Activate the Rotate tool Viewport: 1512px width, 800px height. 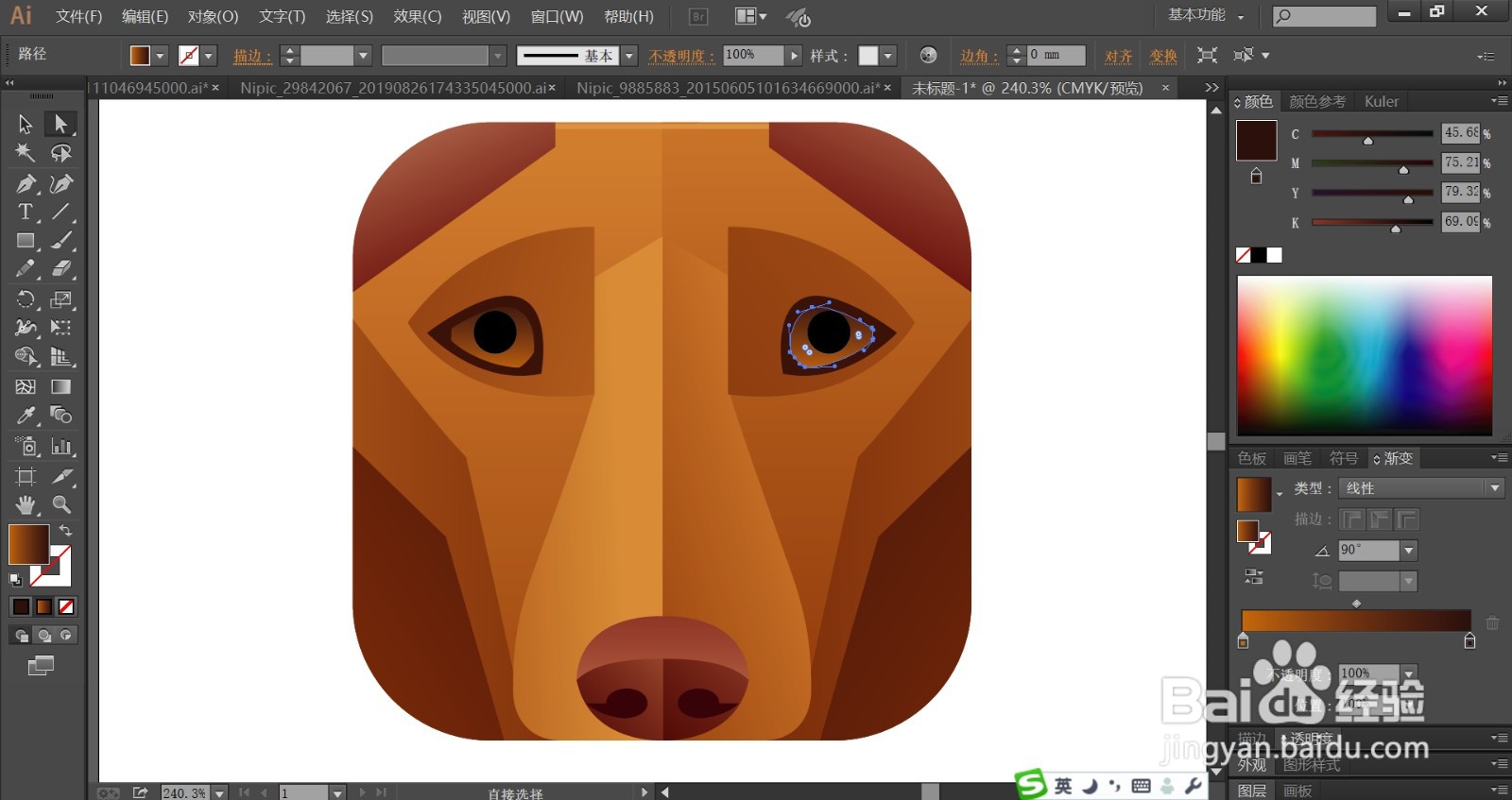pyautogui.click(x=26, y=299)
